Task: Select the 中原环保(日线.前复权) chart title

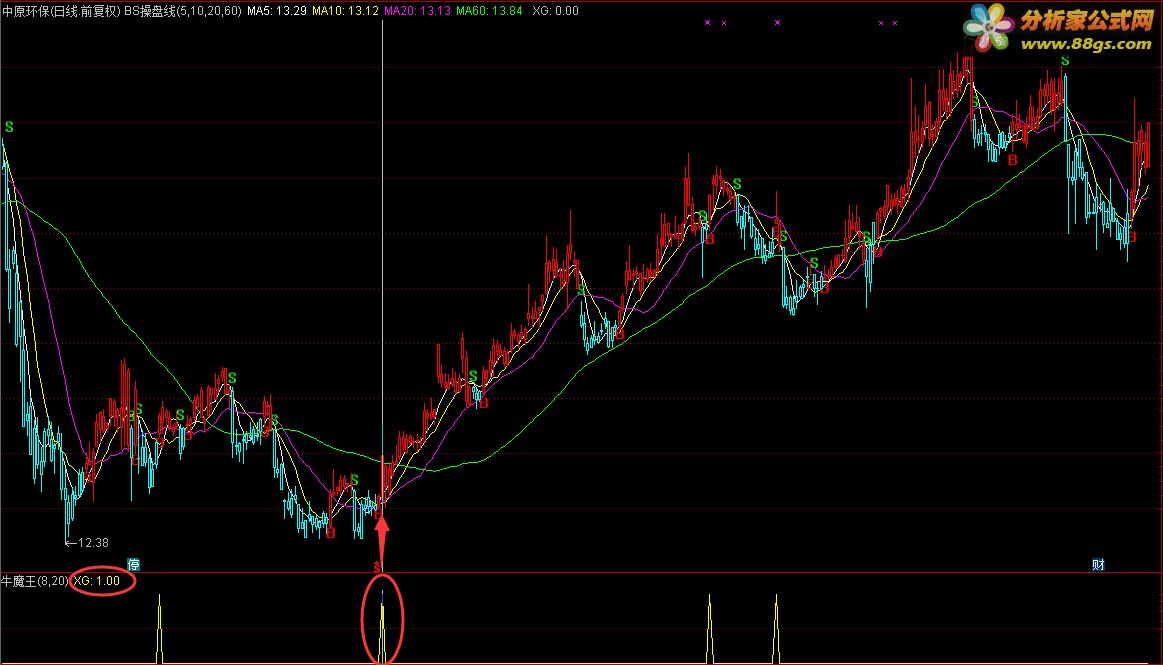Action: [61, 11]
